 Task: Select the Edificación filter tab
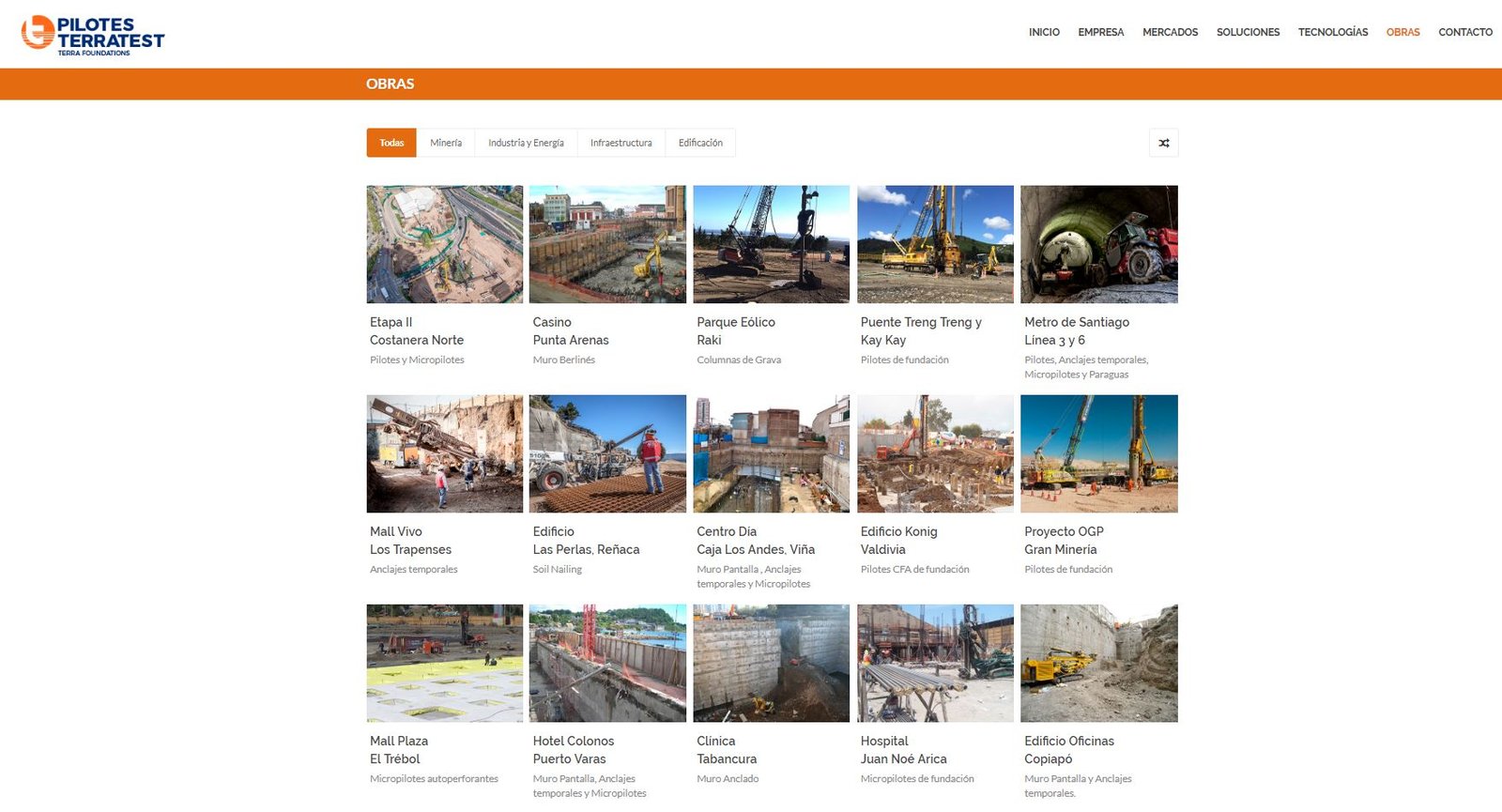700,143
